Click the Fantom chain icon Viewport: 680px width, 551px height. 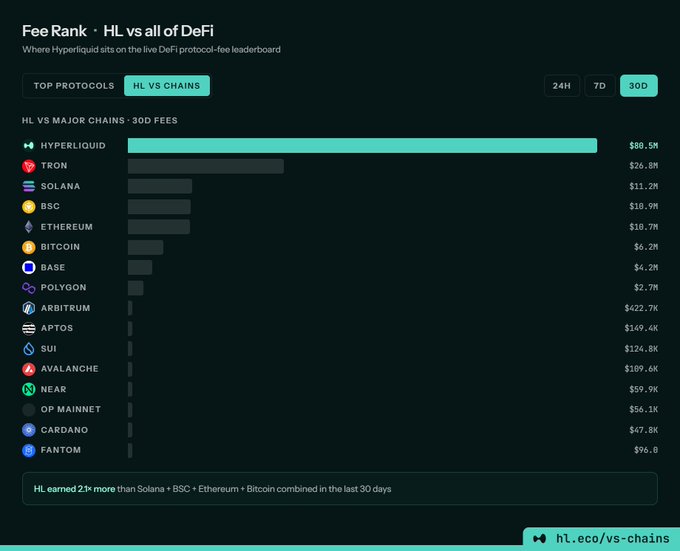click(29, 450)
